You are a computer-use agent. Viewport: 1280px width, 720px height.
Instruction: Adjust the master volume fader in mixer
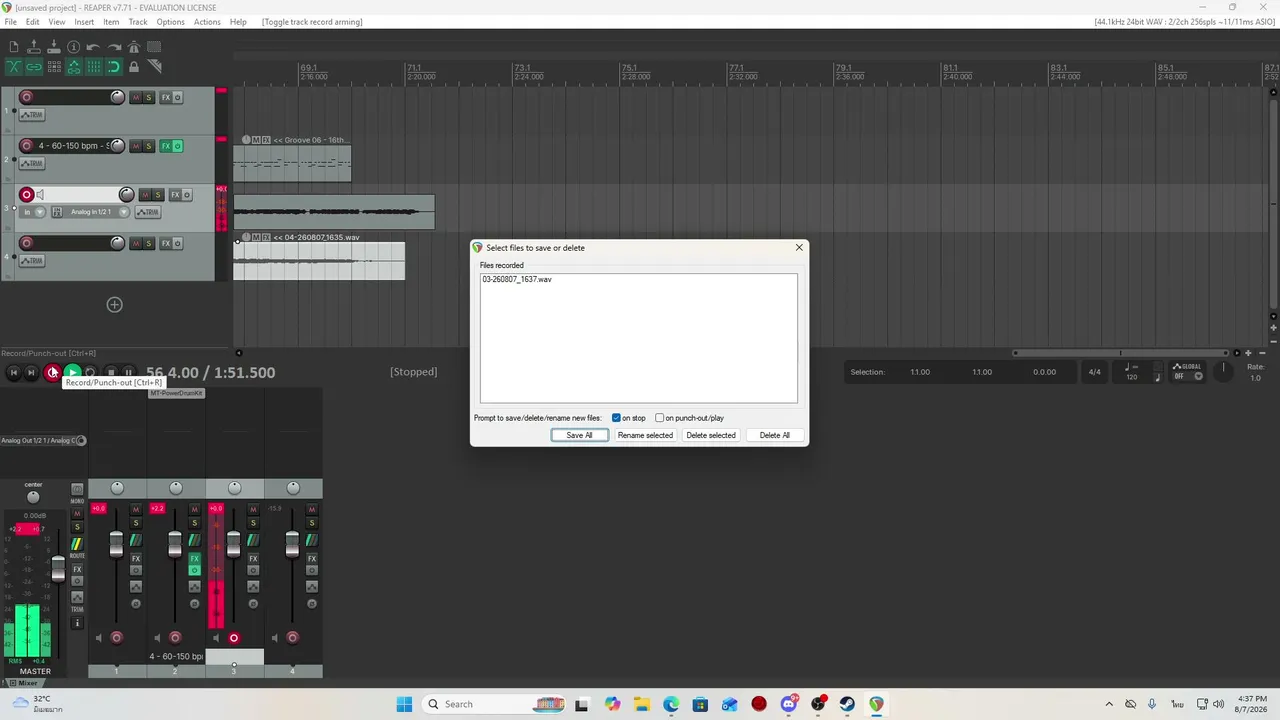click(x=58, y=569)
